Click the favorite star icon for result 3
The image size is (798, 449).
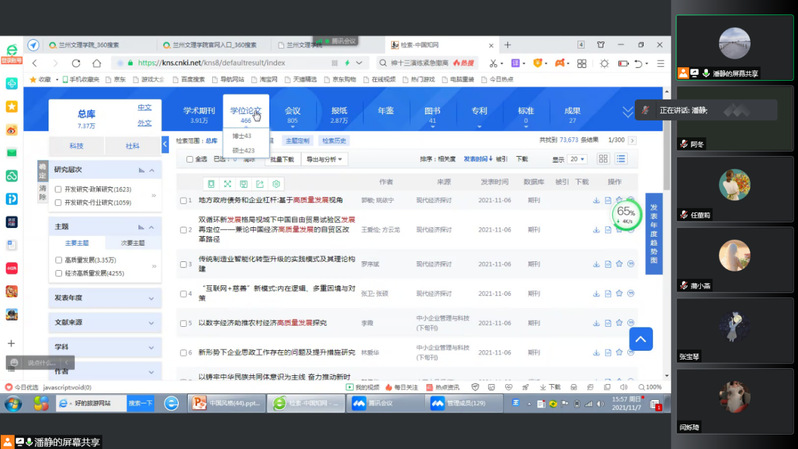(x=619, y=264)
